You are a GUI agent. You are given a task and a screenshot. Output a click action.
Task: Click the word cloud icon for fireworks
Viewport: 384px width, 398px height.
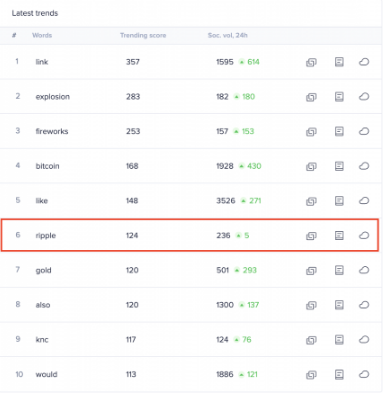[364, 131]
